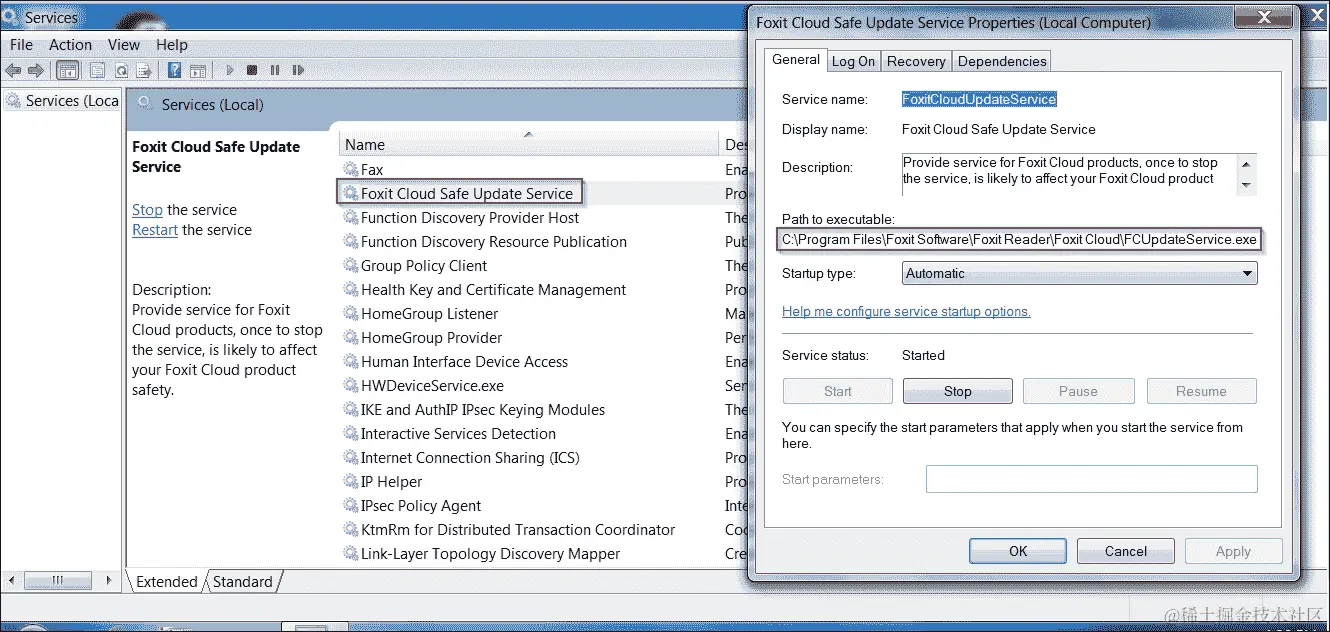Click the Service name field
Image resolution: width=1330 pixels, height=632 pixels.
coord(979,99)
